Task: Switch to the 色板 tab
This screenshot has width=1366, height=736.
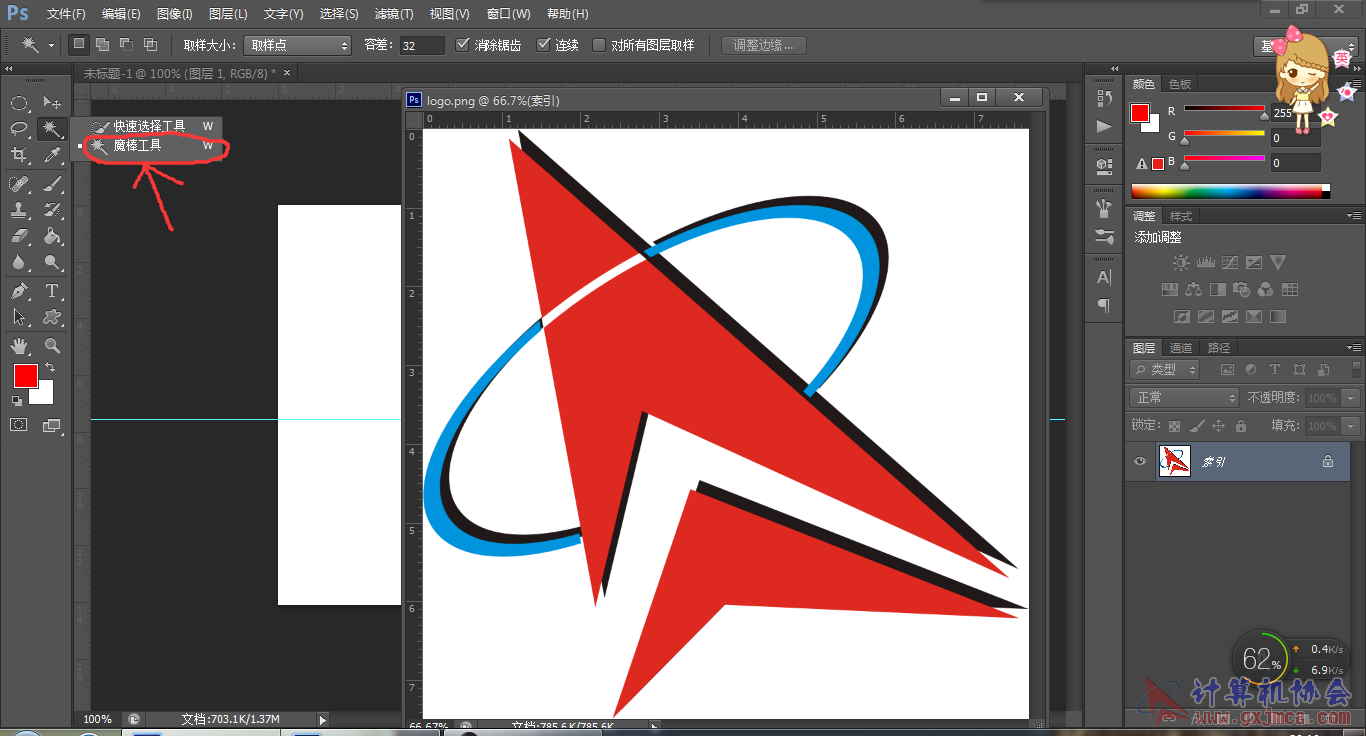Action: click(1180, 84)
